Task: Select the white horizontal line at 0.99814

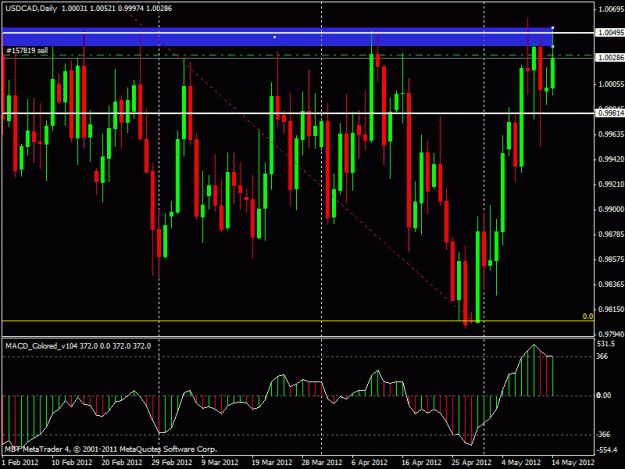Action: click(298, 113)
